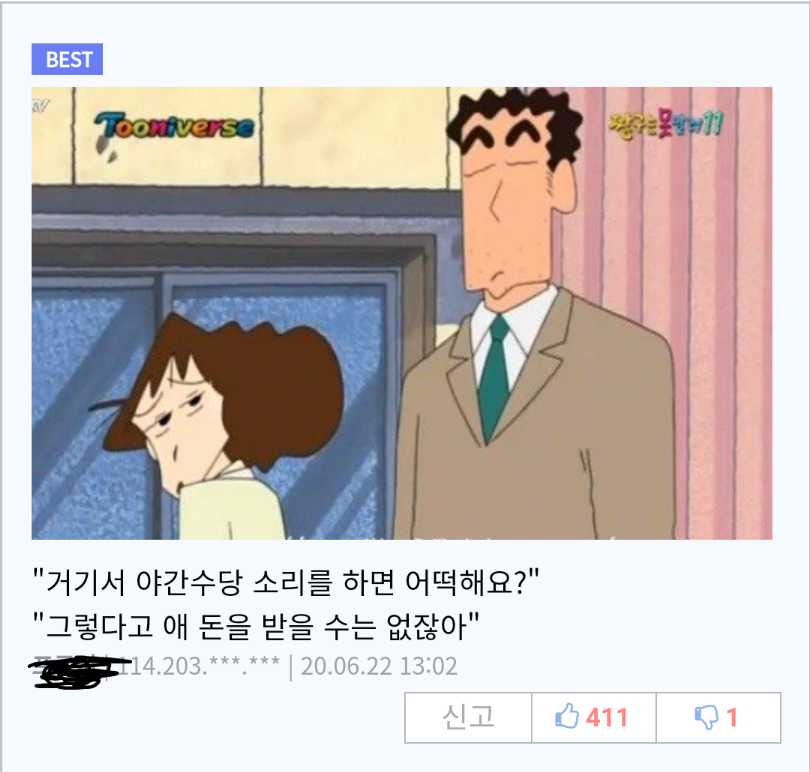Click the pink striped curtain
Image resolution: width=810 pixels, height=772 pixels.
point(672,310)
